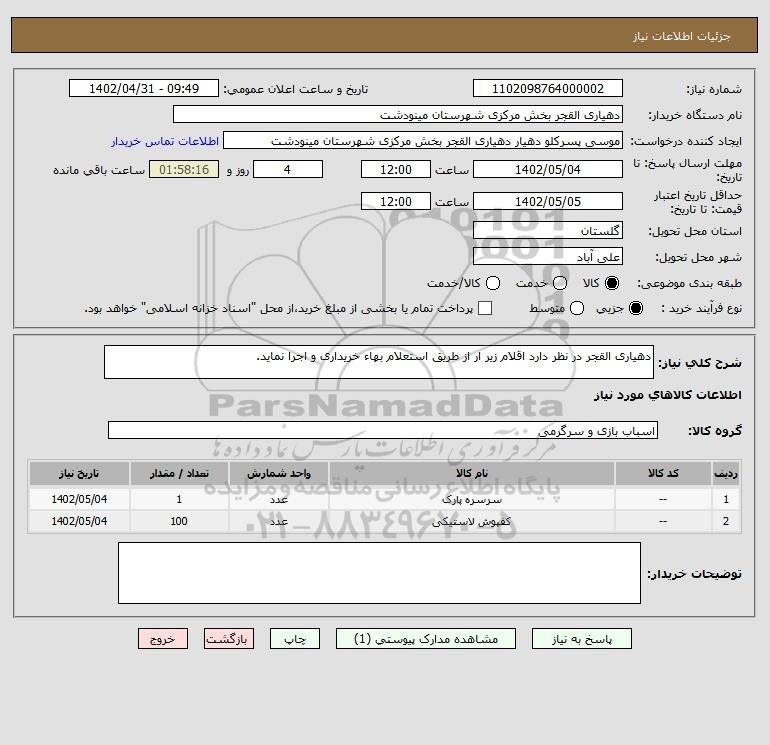Click the quantity cell 100
Image resolution: width=770 pixels, height=745 pixels.
click(x=179, y=522)
